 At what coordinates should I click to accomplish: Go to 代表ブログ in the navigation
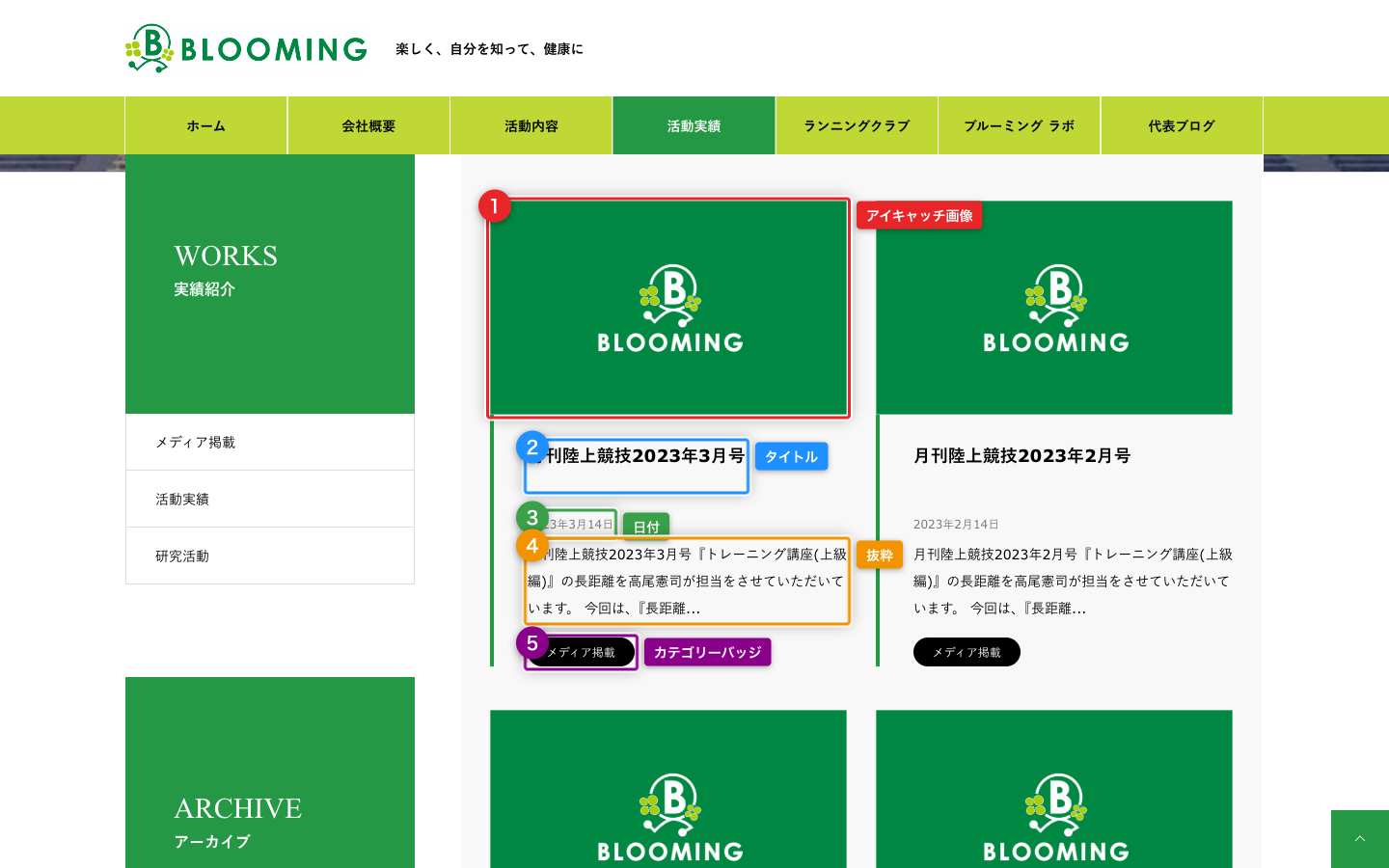tap(1182, 125)
